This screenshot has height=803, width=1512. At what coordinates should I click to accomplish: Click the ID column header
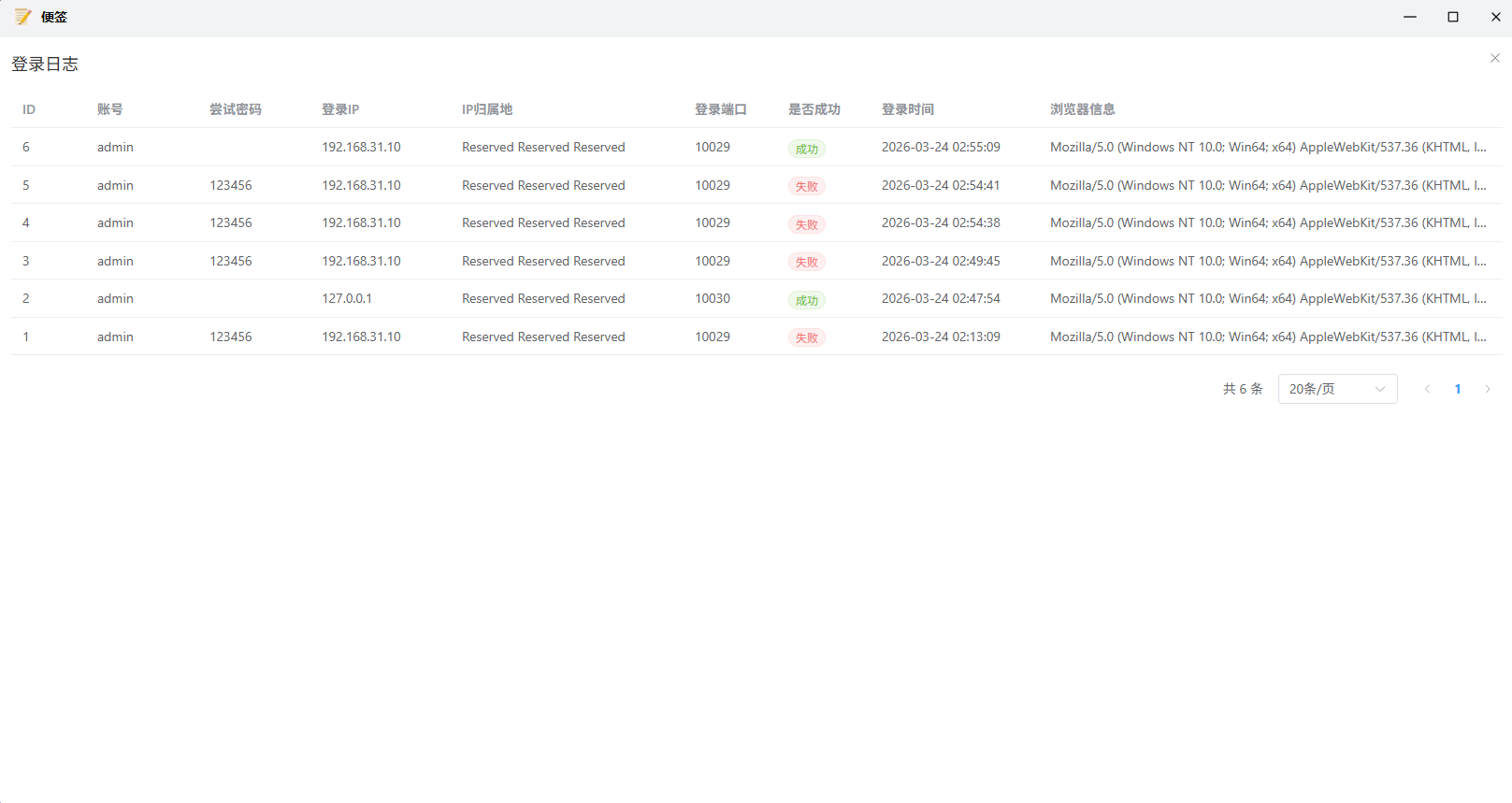[x=29, y=109]
